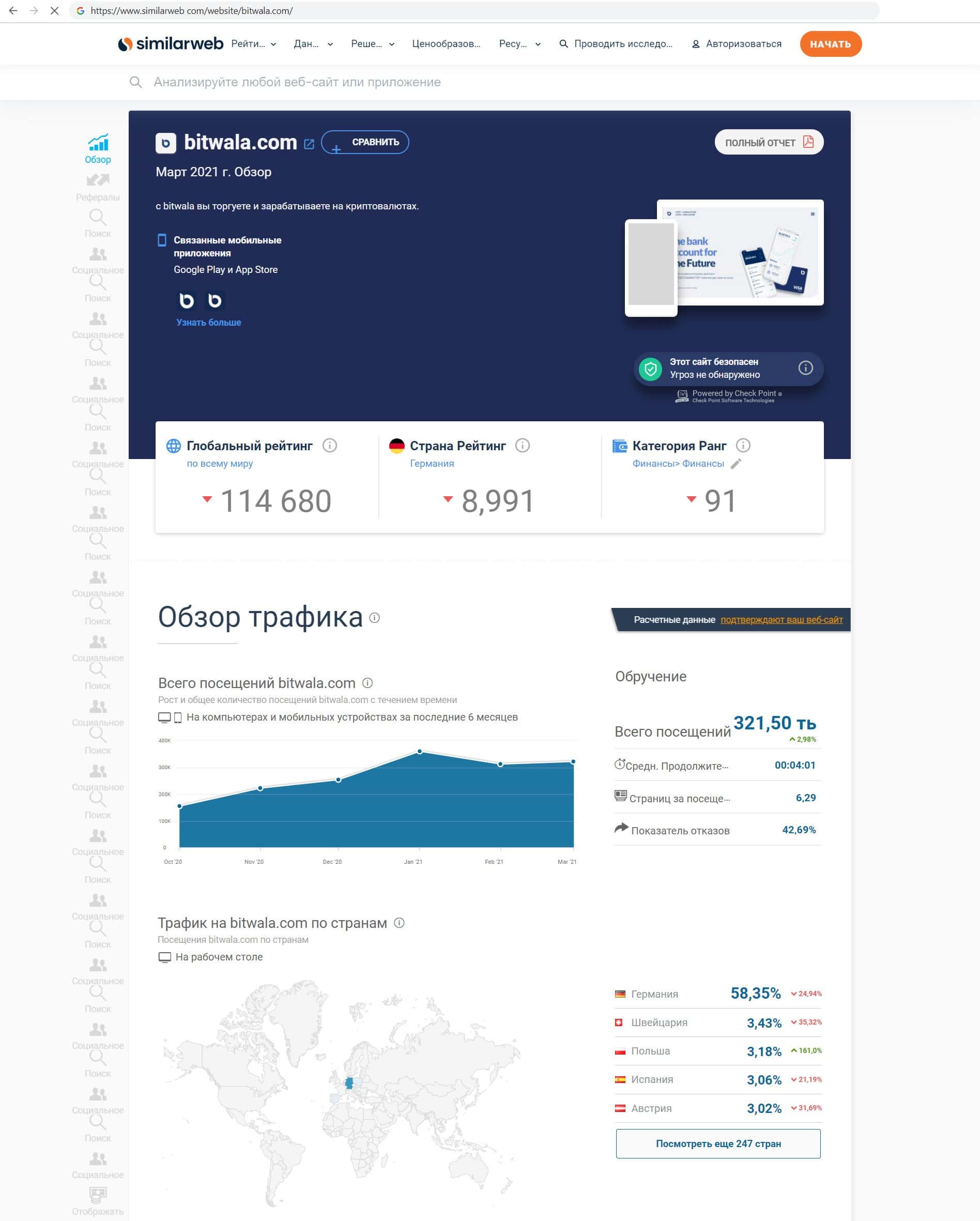Viewport: 980px width, 1221px height.
Task: Click the browser back arrow
Action: coord(13,11)
